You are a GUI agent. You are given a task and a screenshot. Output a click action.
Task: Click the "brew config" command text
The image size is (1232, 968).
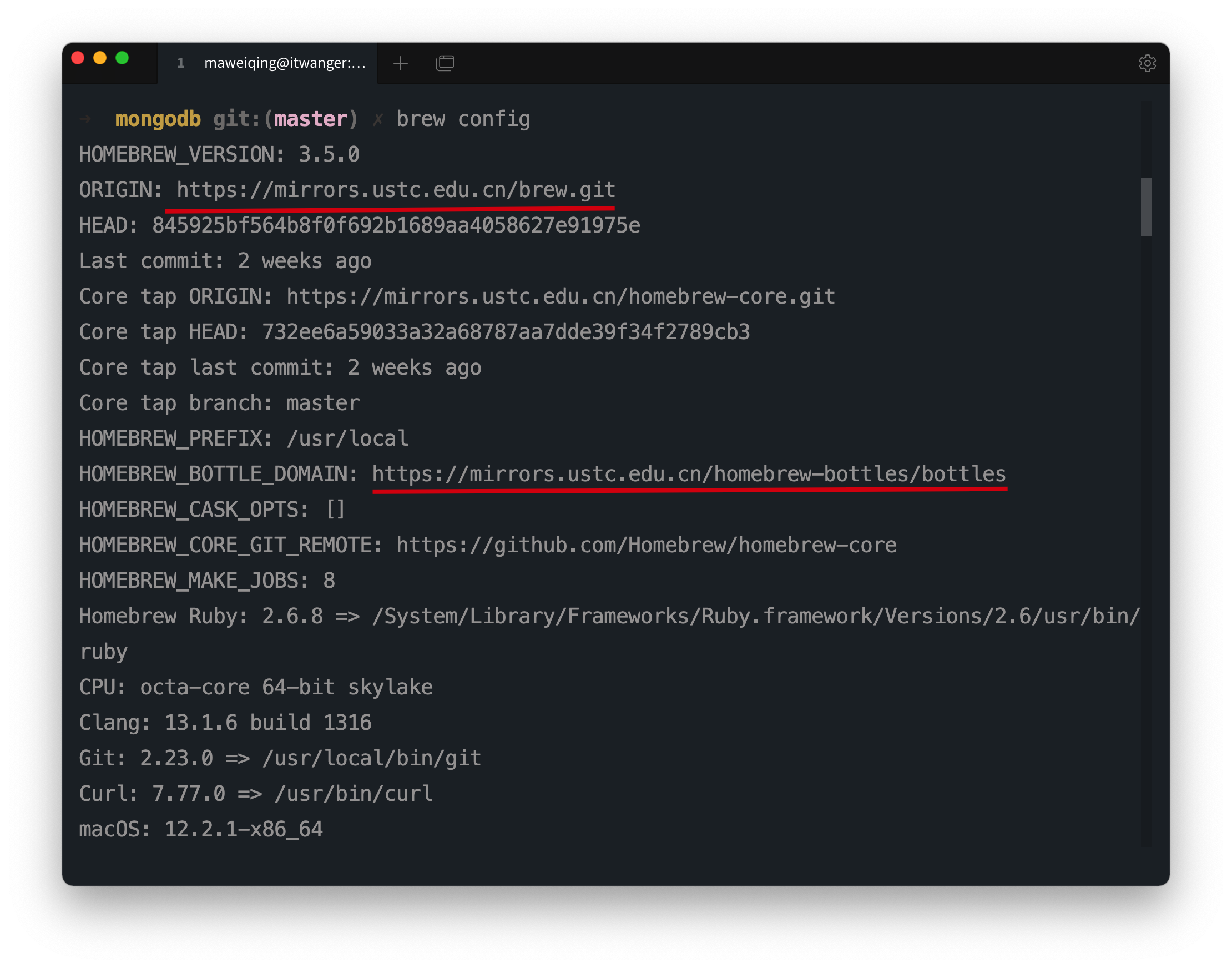pos(463,119)
